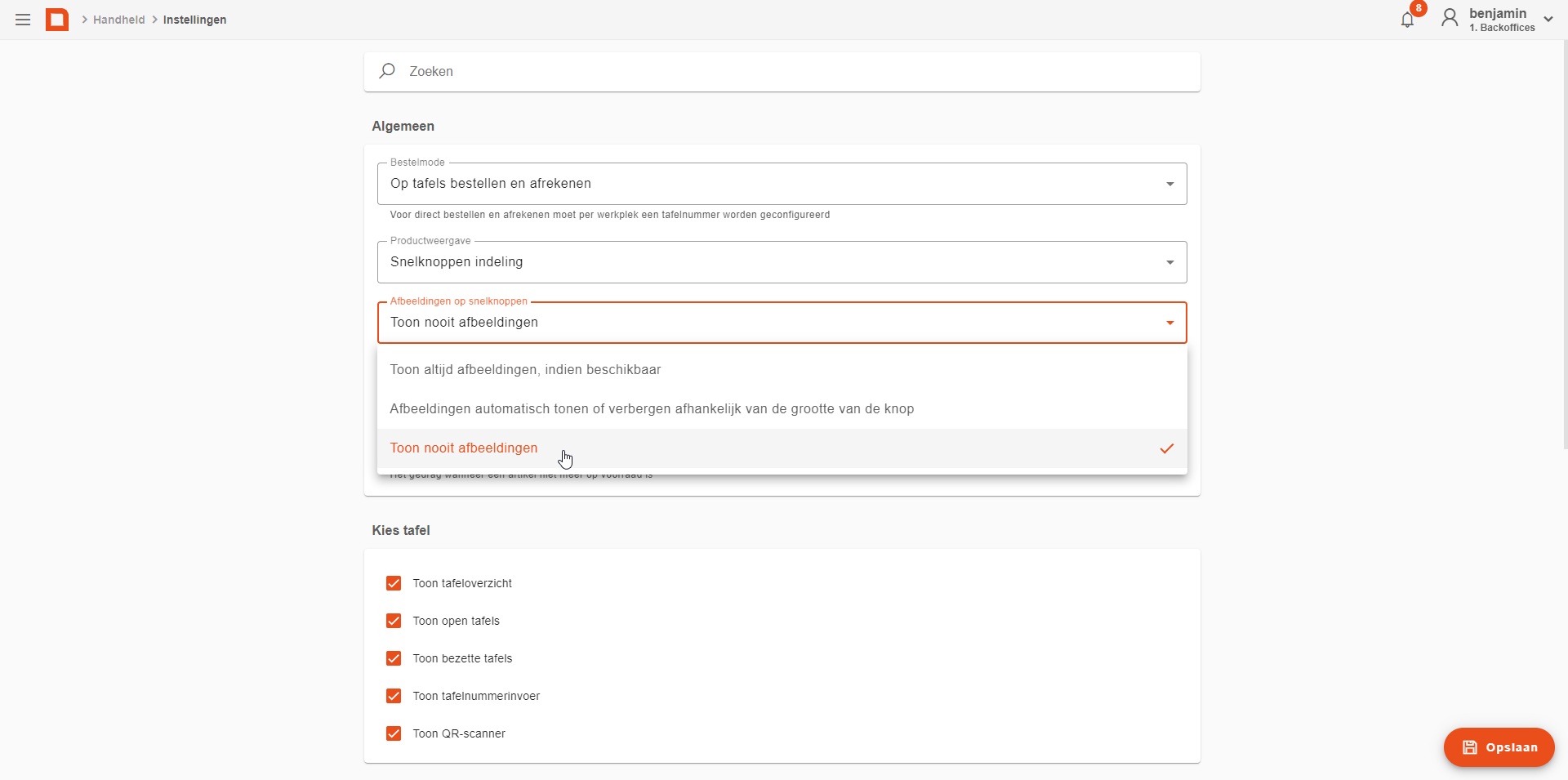This screenshot has height=780, width=1568.
Task: Click the orange app logo icon
Action: click(x=57, y=20)
